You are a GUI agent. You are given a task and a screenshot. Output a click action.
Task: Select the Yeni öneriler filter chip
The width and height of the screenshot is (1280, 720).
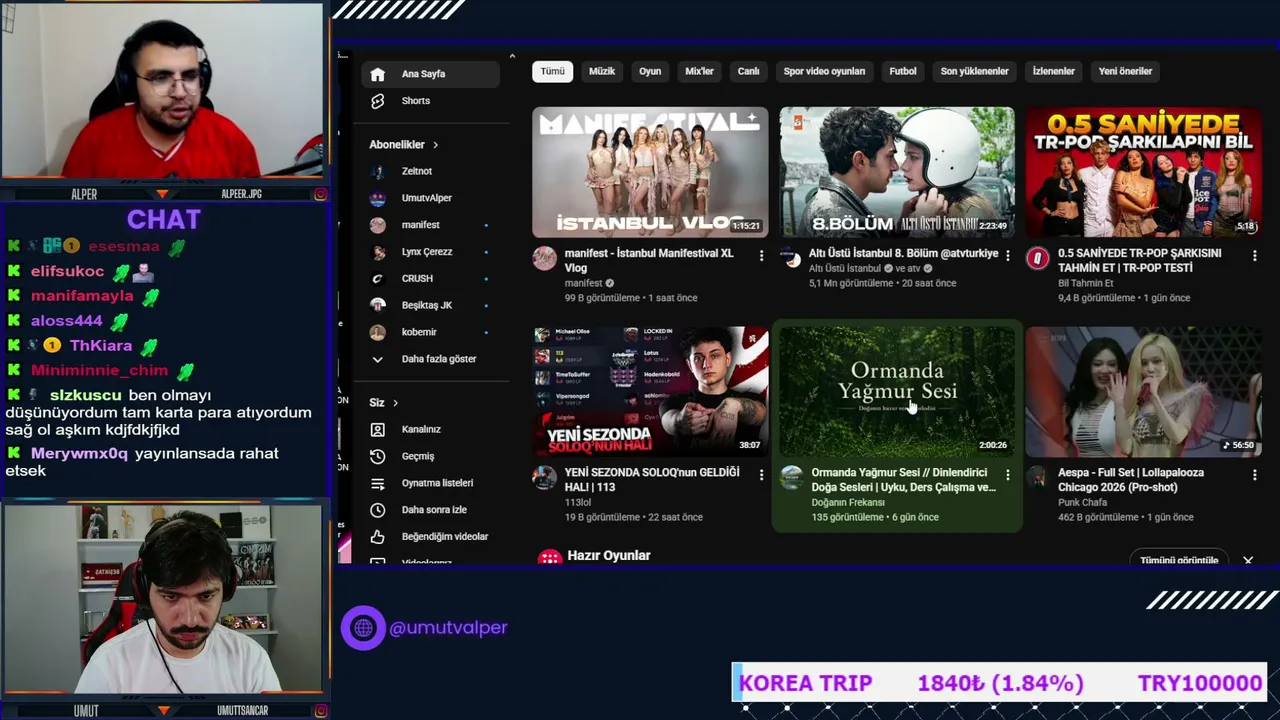[1126, 71]
